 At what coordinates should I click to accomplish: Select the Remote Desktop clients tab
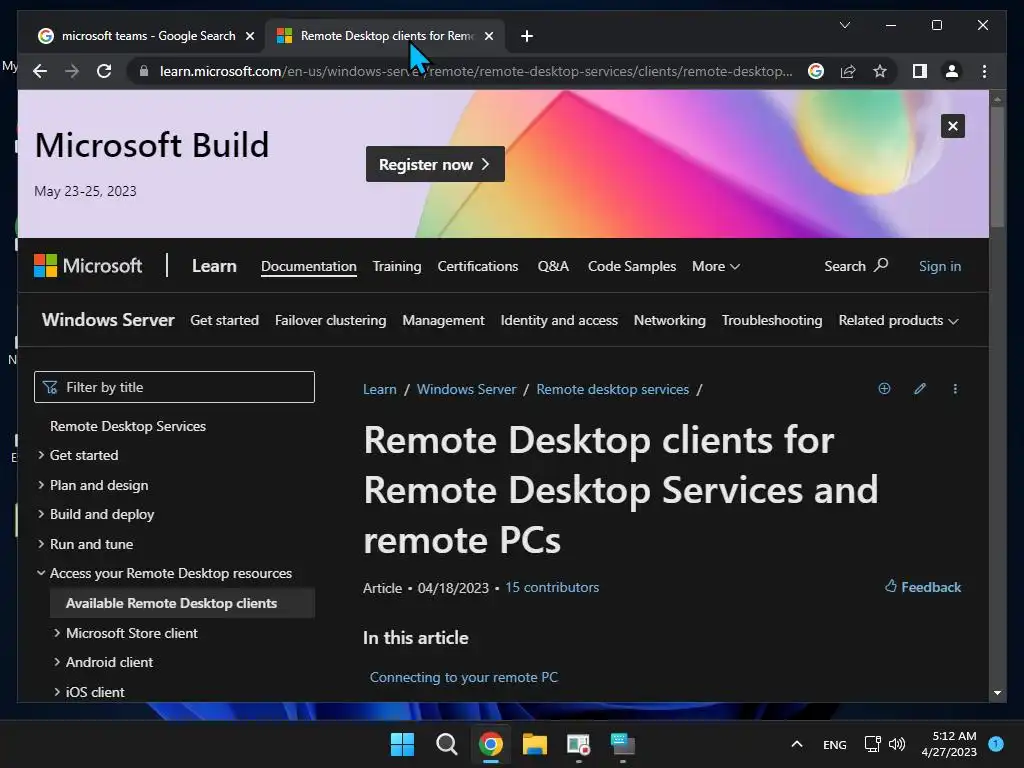(x=385, y=36)
